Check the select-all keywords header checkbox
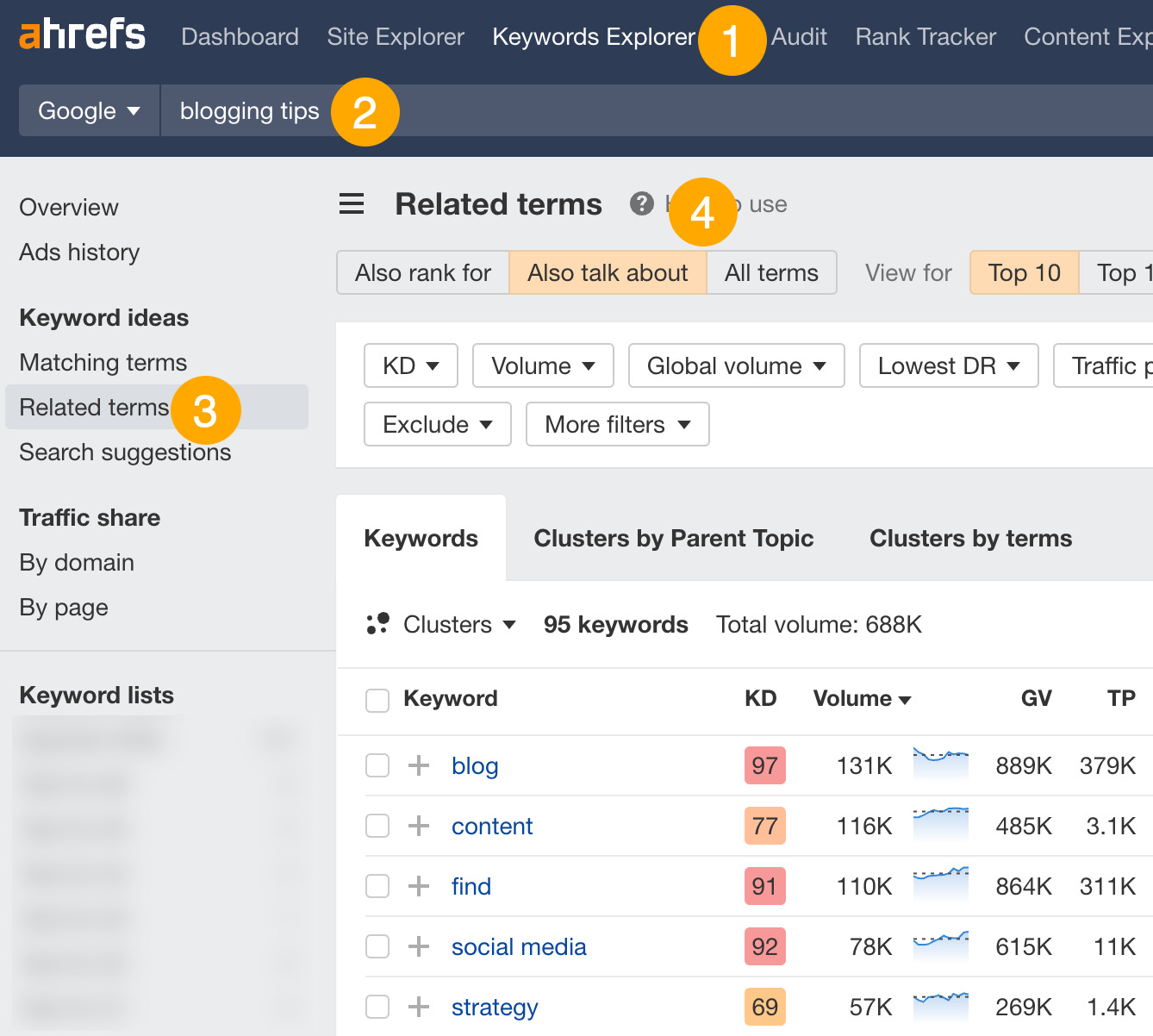Image resolution: width=1153 pixels, height=1036 pixels. point(377,700)
